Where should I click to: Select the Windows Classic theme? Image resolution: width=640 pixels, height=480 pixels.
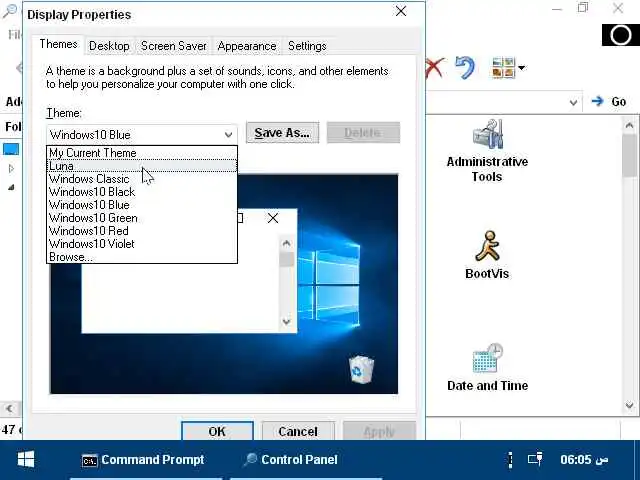pyautogui.click(x=142, y=179)
